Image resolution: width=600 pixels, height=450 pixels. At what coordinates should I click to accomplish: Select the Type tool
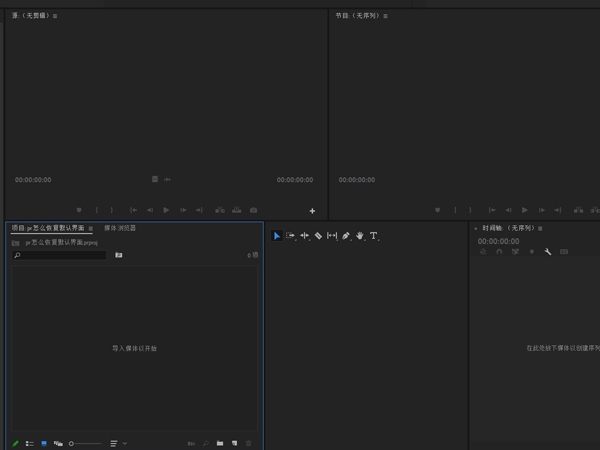point(373,236)
